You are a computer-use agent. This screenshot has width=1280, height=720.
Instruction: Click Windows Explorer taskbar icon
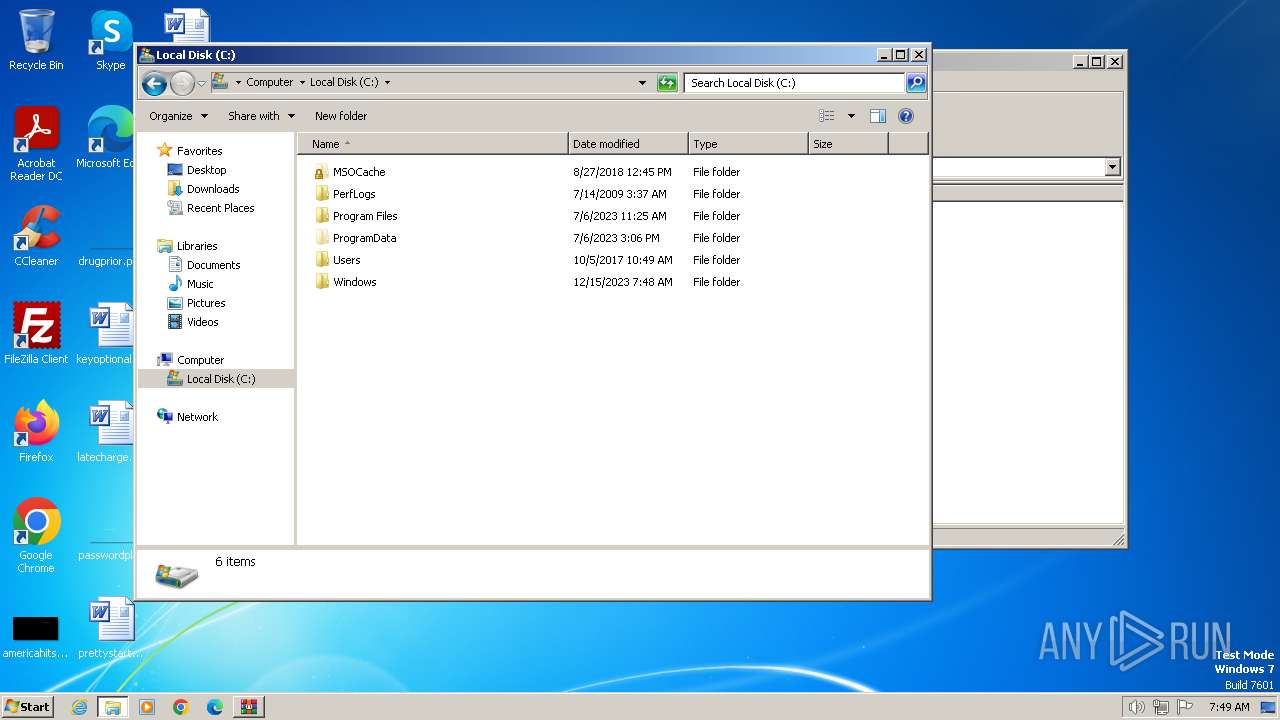(x=112, y=707)
